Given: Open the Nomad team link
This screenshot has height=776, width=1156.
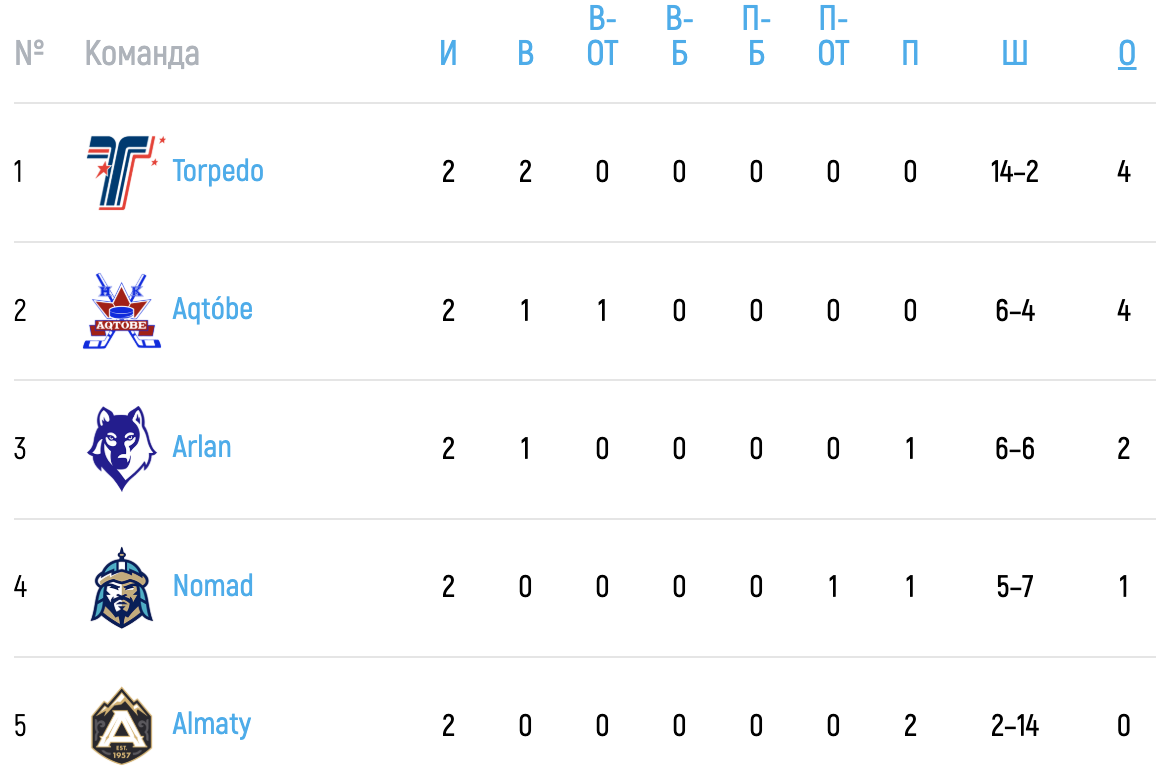Looking at the screenshot, I should (x=212, y=586).
